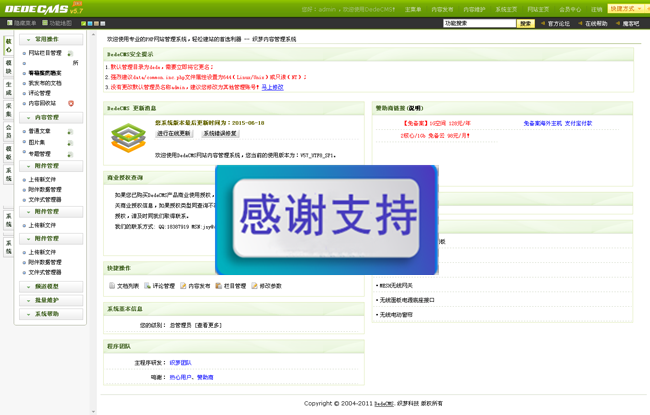
Task: Switch to the 生成 vertical tab
Action: (x=8, y=89)
